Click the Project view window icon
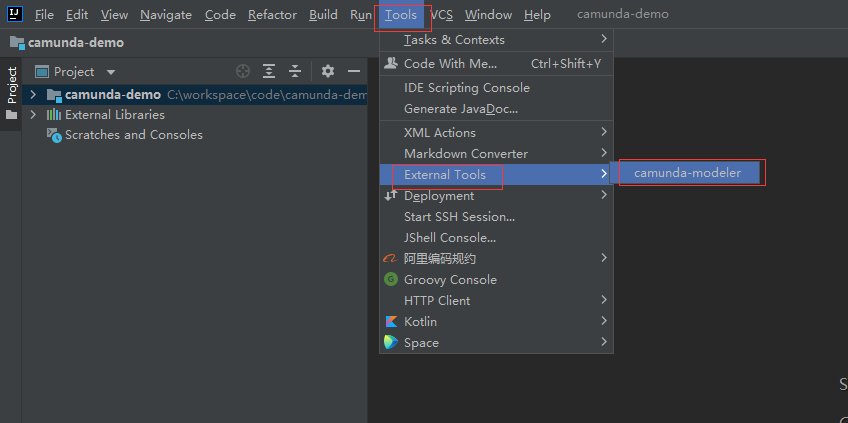 tap(42, 71)
